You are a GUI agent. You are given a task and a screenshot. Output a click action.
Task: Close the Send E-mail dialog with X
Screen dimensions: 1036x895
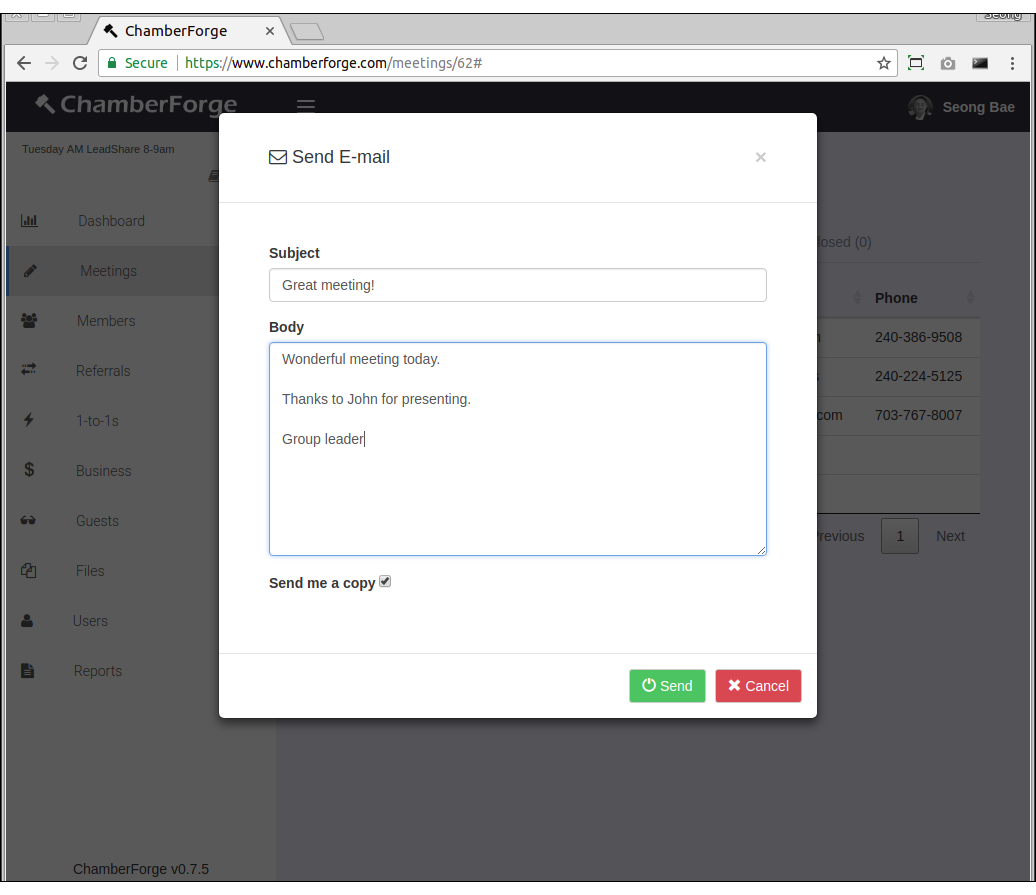(x=761, y=157)
